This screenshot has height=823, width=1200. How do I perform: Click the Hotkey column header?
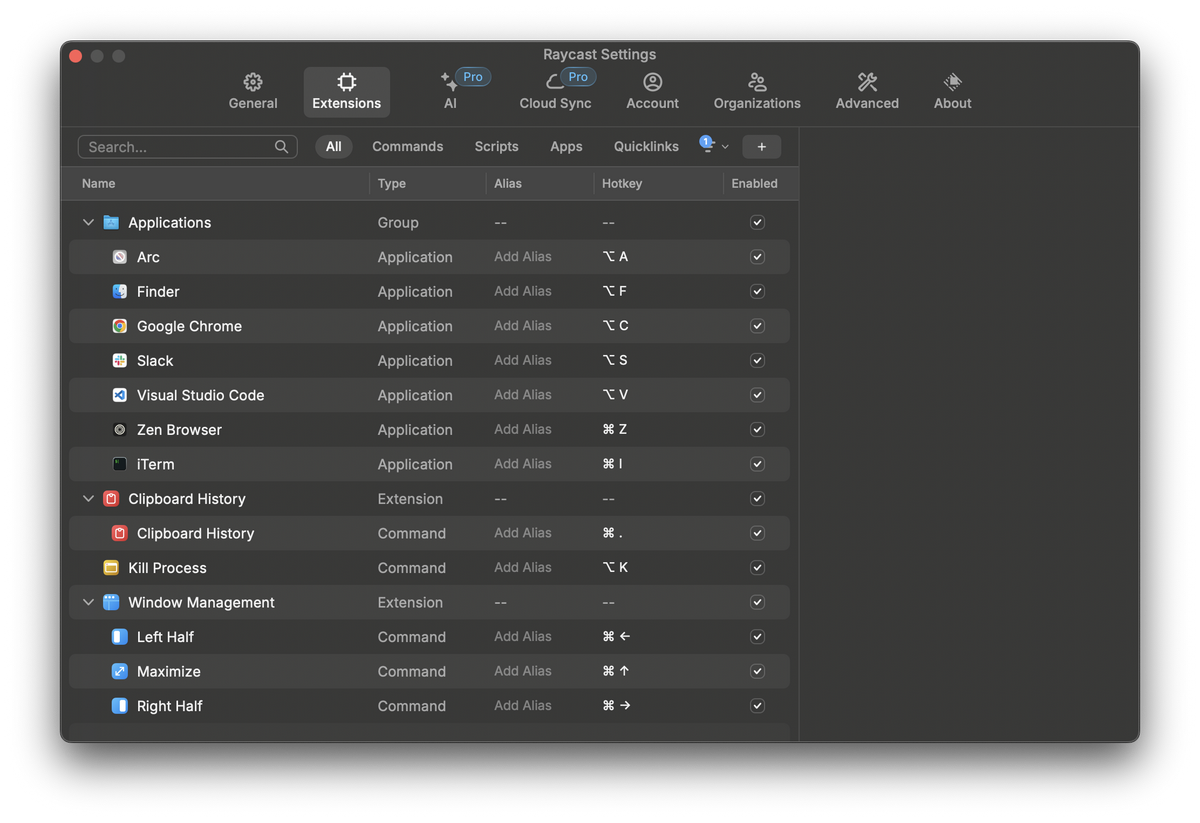622,184
